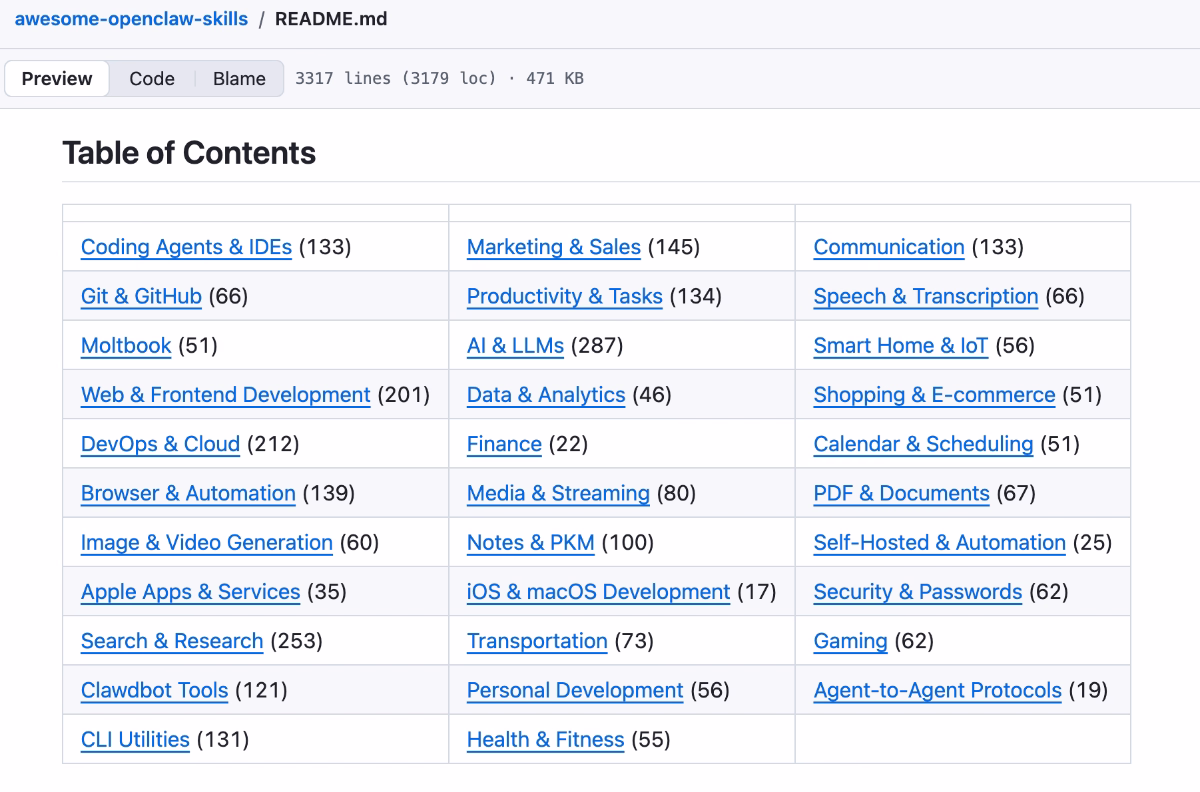This screenshot has width=1200, height=792.
Task: Go to Search & Research category
Action: (x=171, y=641)
